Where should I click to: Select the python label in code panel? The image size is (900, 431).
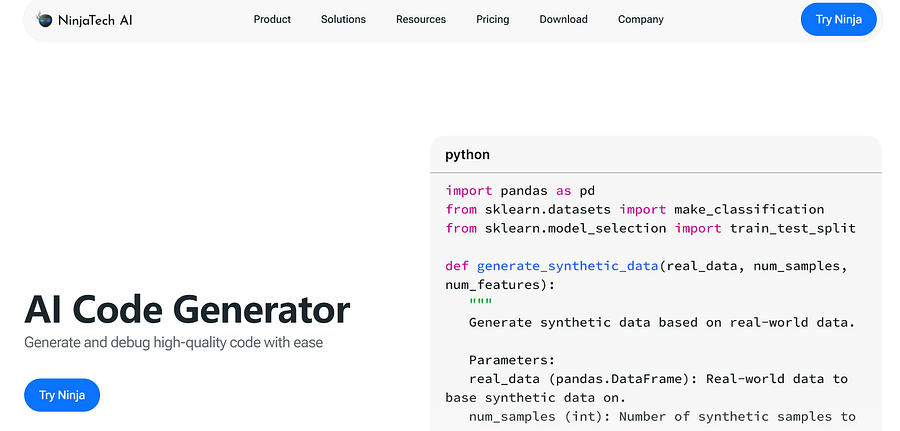(x=467, y=155)
